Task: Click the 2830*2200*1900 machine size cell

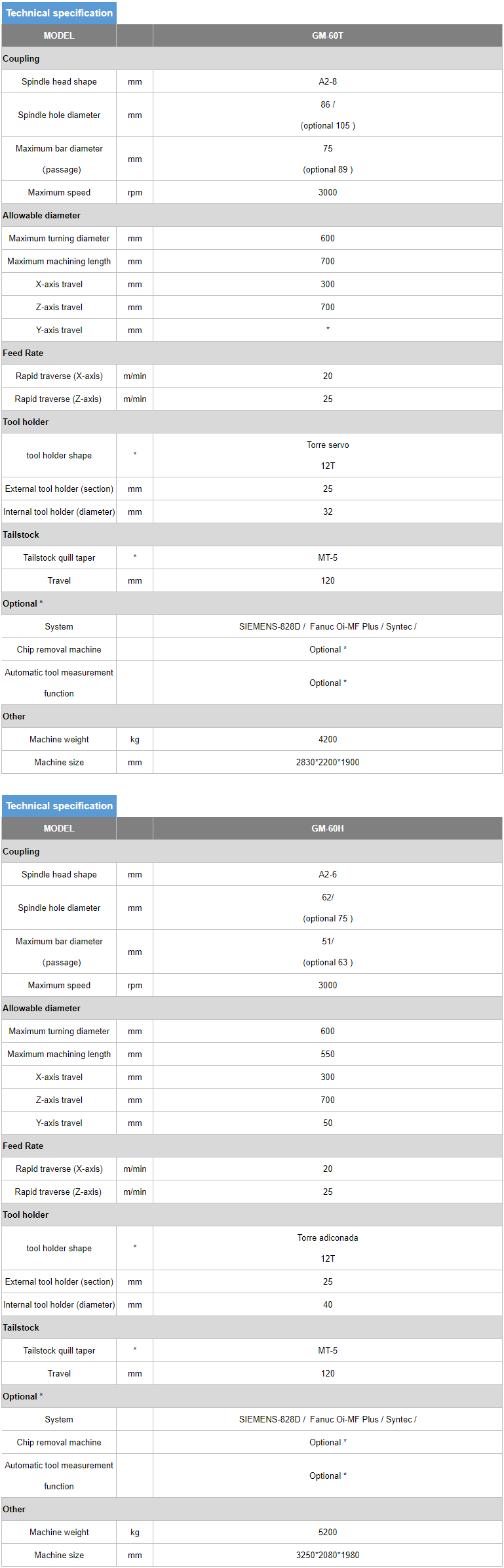Action: coord(328,763)
